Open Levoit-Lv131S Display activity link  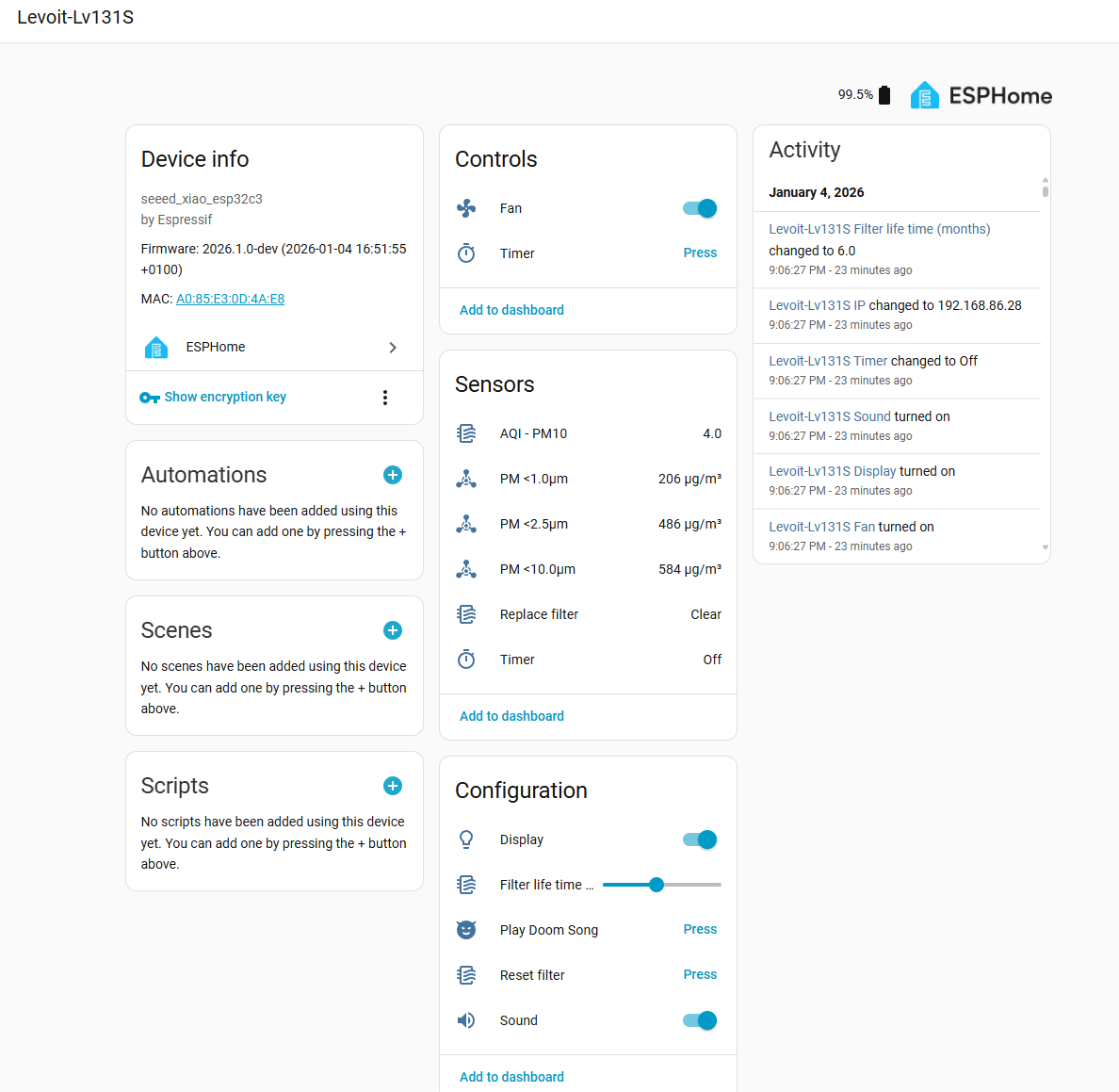pos(832,472)
